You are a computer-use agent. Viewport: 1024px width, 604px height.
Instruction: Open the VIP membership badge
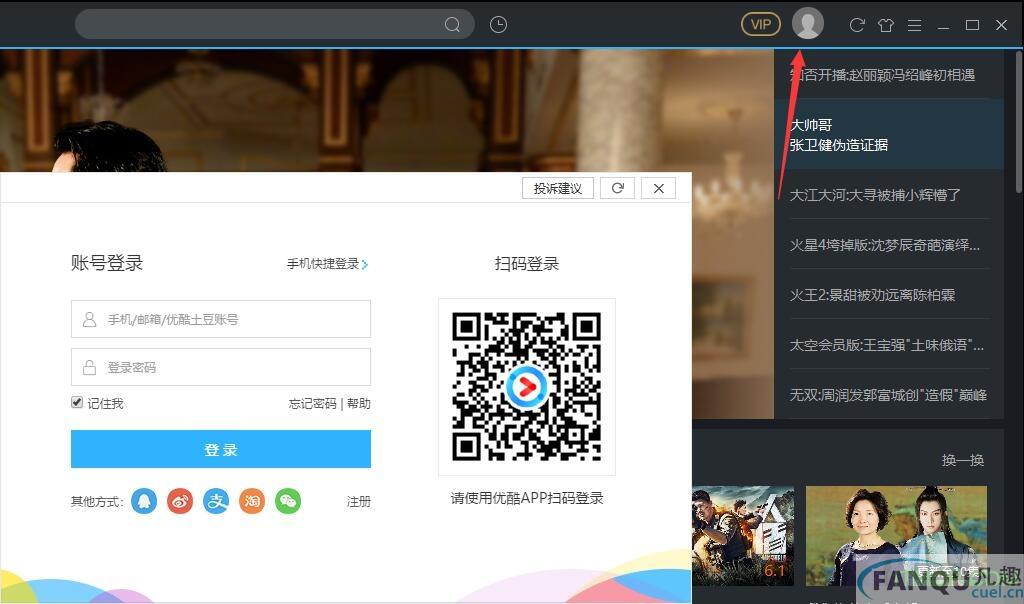coord(761,25)
